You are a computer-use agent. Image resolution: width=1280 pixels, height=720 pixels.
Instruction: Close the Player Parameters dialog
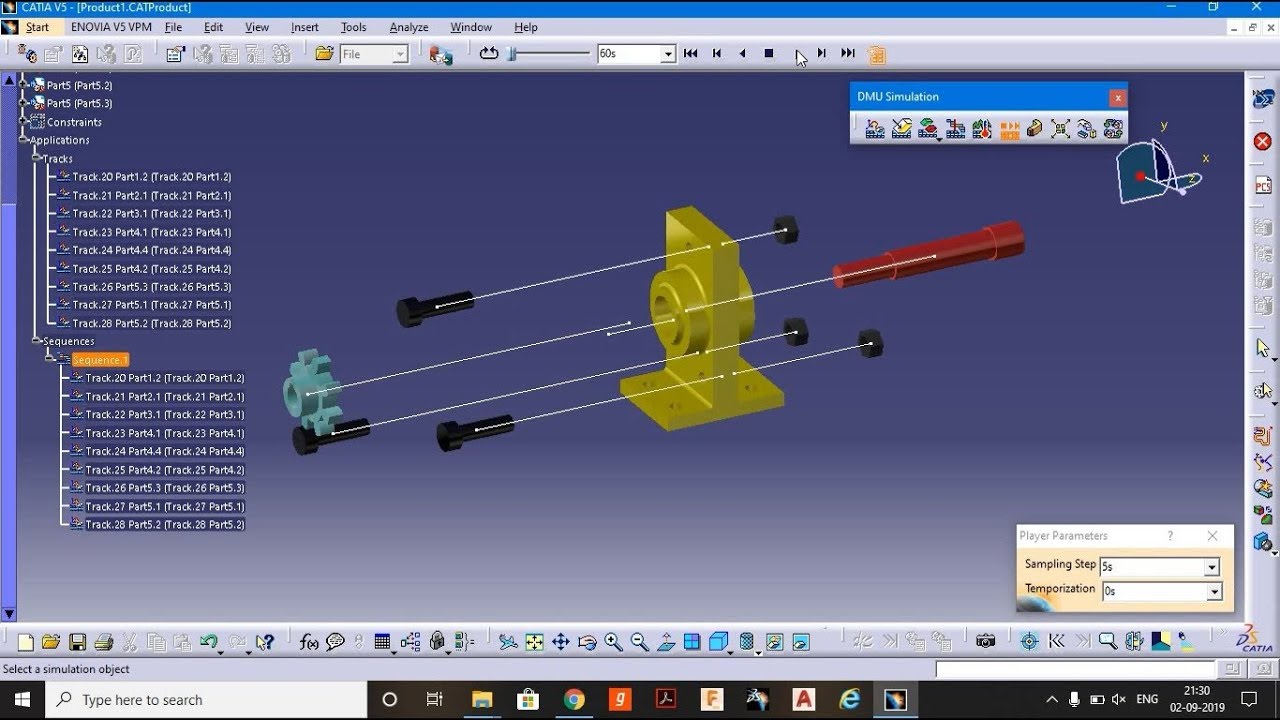(x=1212, y=536)
